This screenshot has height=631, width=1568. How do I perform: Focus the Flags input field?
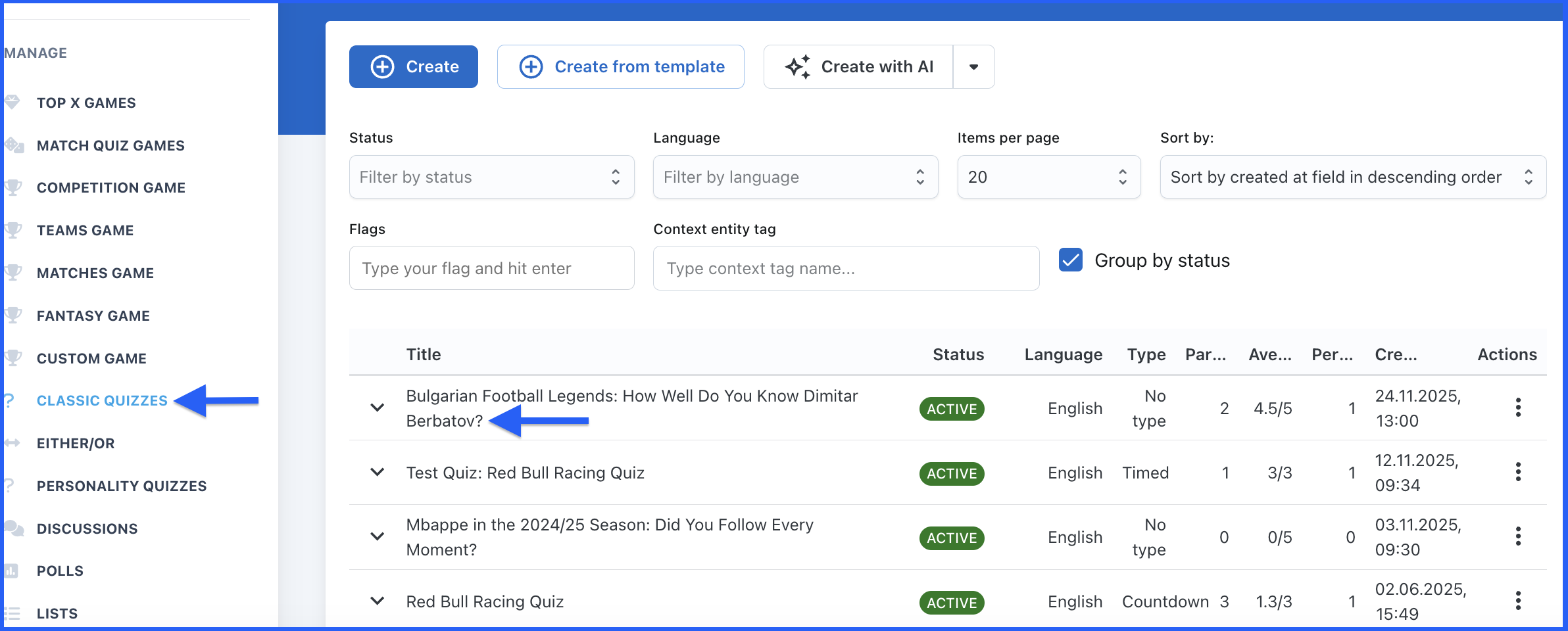[x=491, y=268]
